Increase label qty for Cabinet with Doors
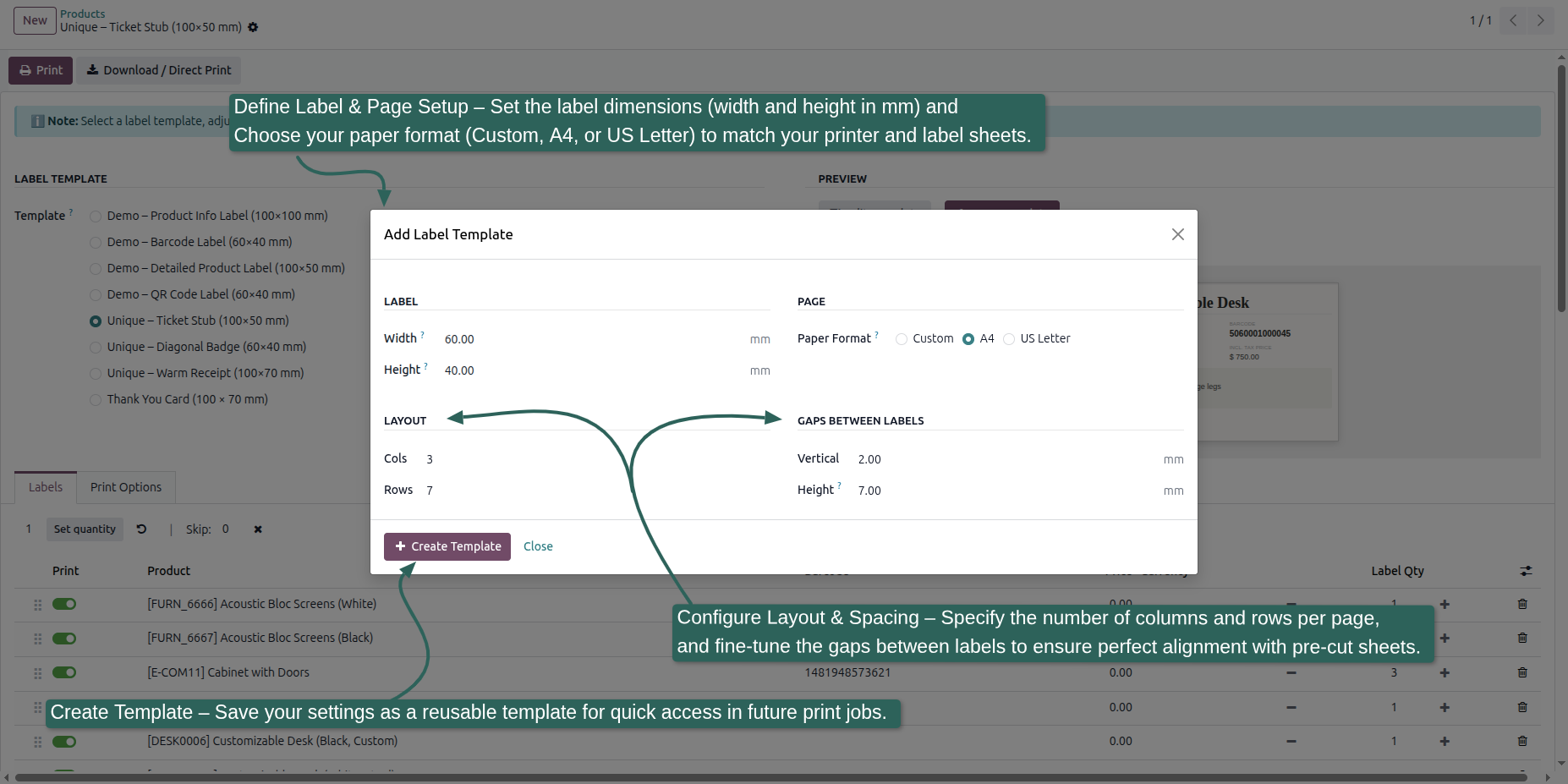The width and height of the screenshot is (1568, 784). point(1445,673)
